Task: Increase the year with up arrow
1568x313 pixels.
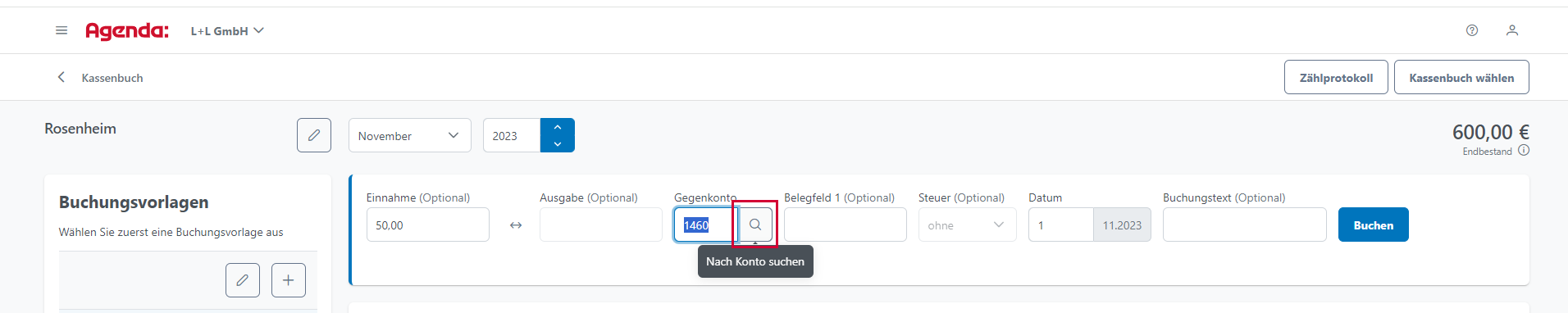Action: [x=558, y=127]
